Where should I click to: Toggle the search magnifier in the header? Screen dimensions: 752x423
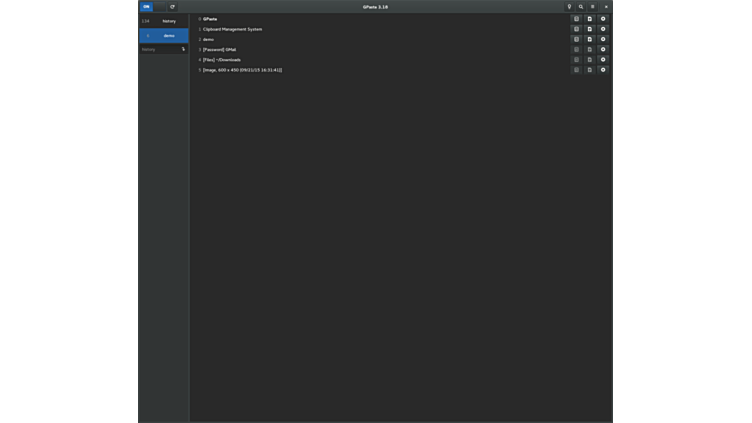[581, 7]
